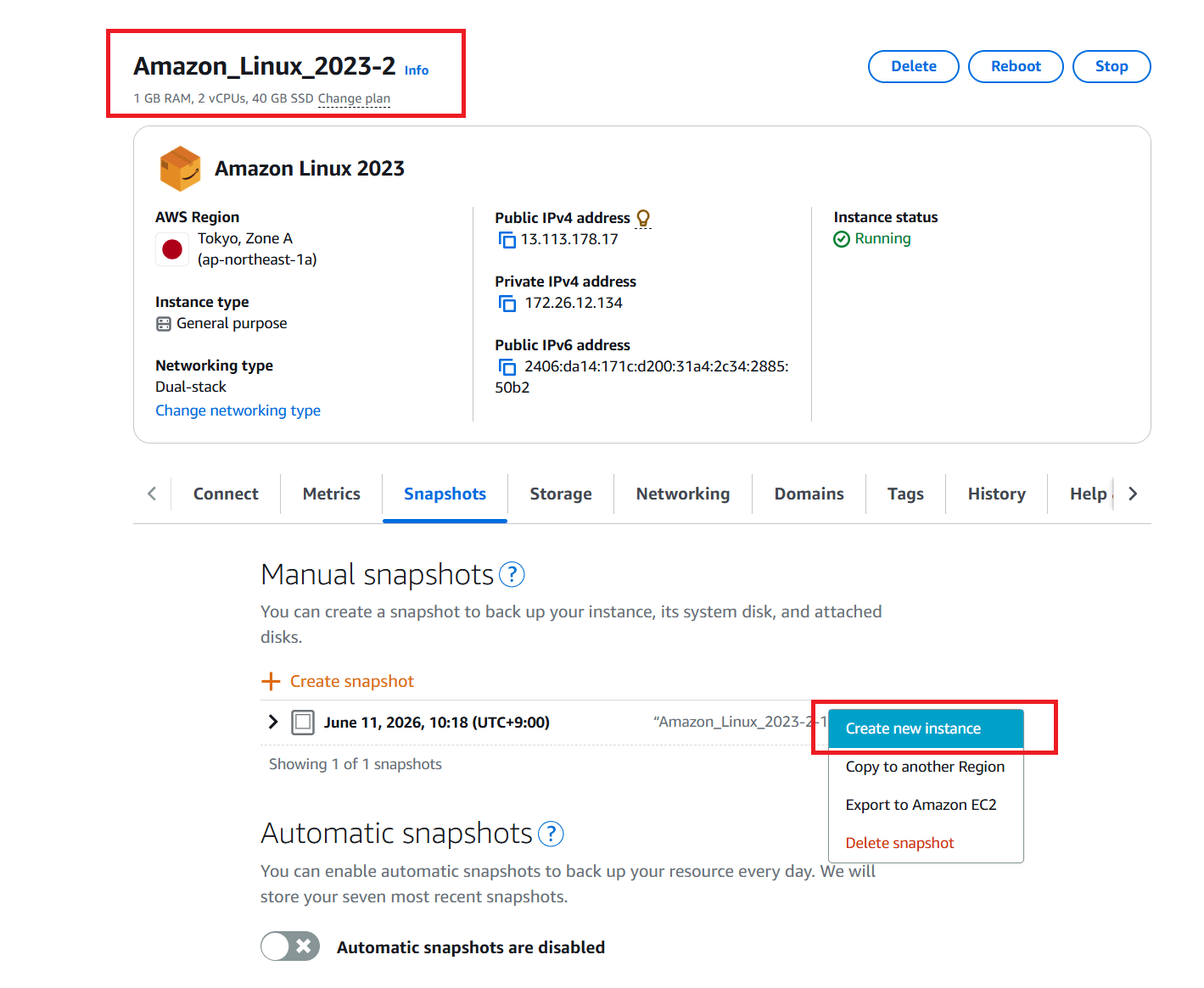
Task: Click the Japan flag region icon
Action: 172,249
